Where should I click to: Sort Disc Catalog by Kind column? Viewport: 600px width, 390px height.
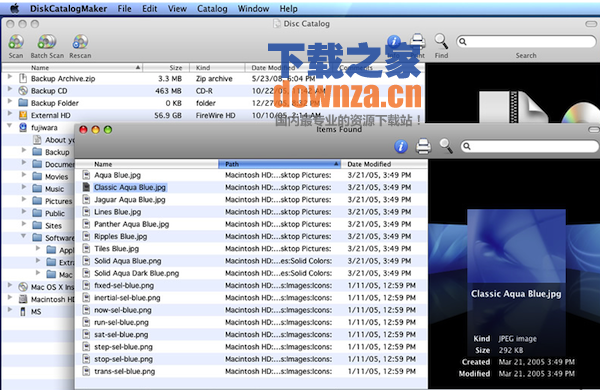coord(217,68)
